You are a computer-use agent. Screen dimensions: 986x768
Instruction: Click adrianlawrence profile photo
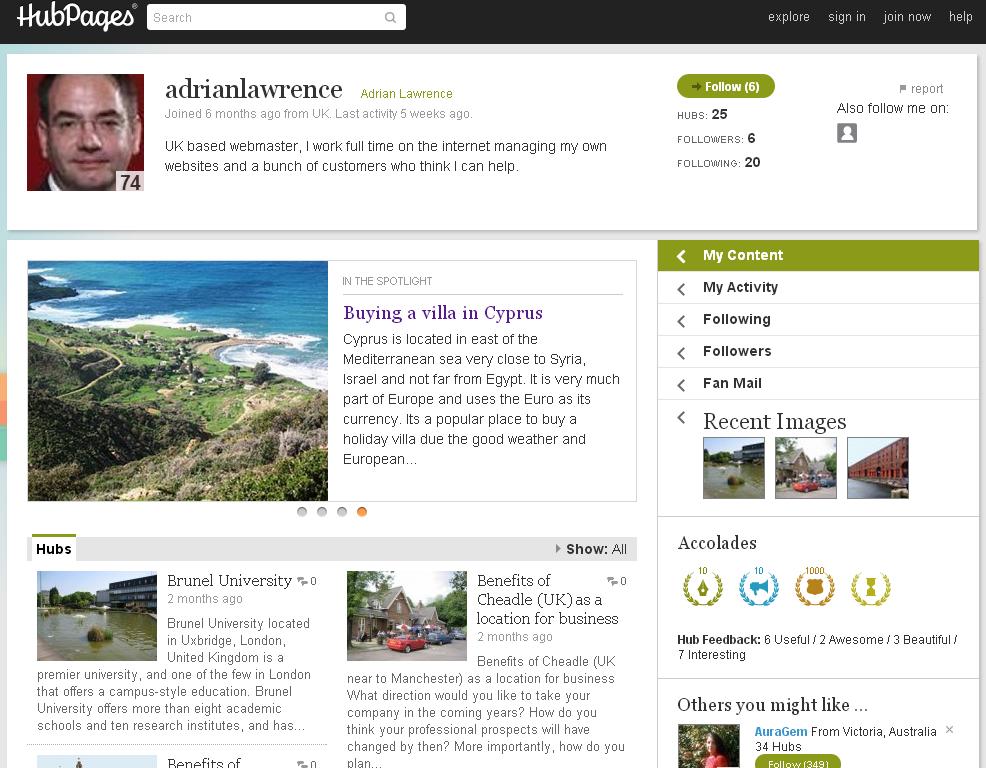(86, 132)
